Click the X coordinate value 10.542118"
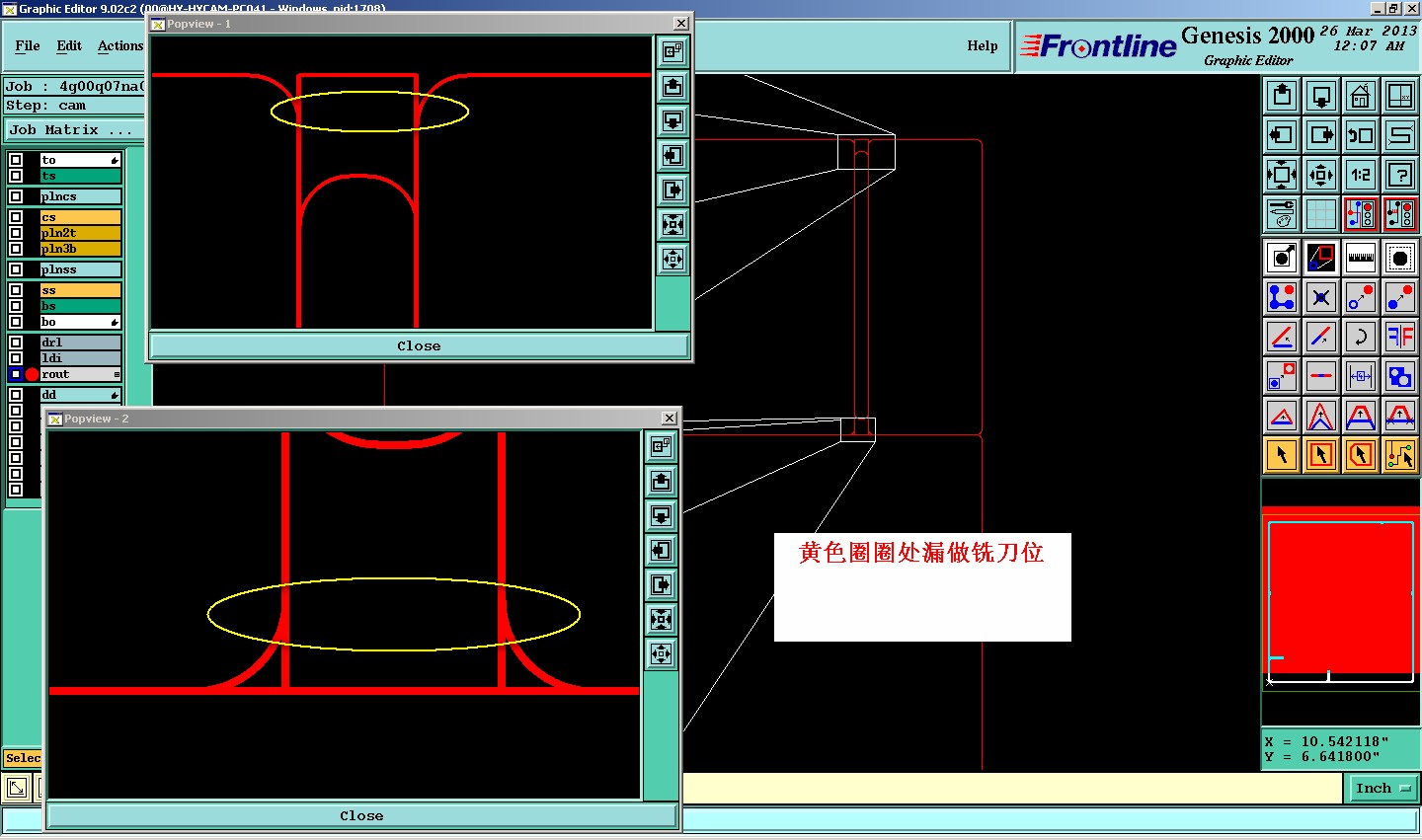1422x840 pixels. 1345,741
